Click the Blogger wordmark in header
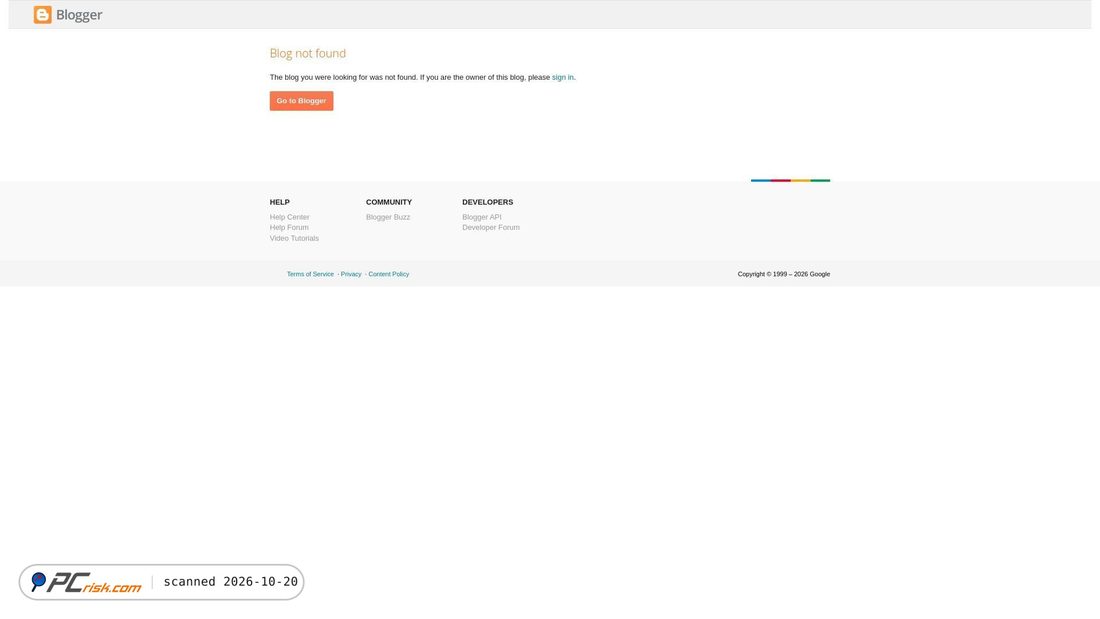The image size is (1100, 619). (x=79, y=15)
